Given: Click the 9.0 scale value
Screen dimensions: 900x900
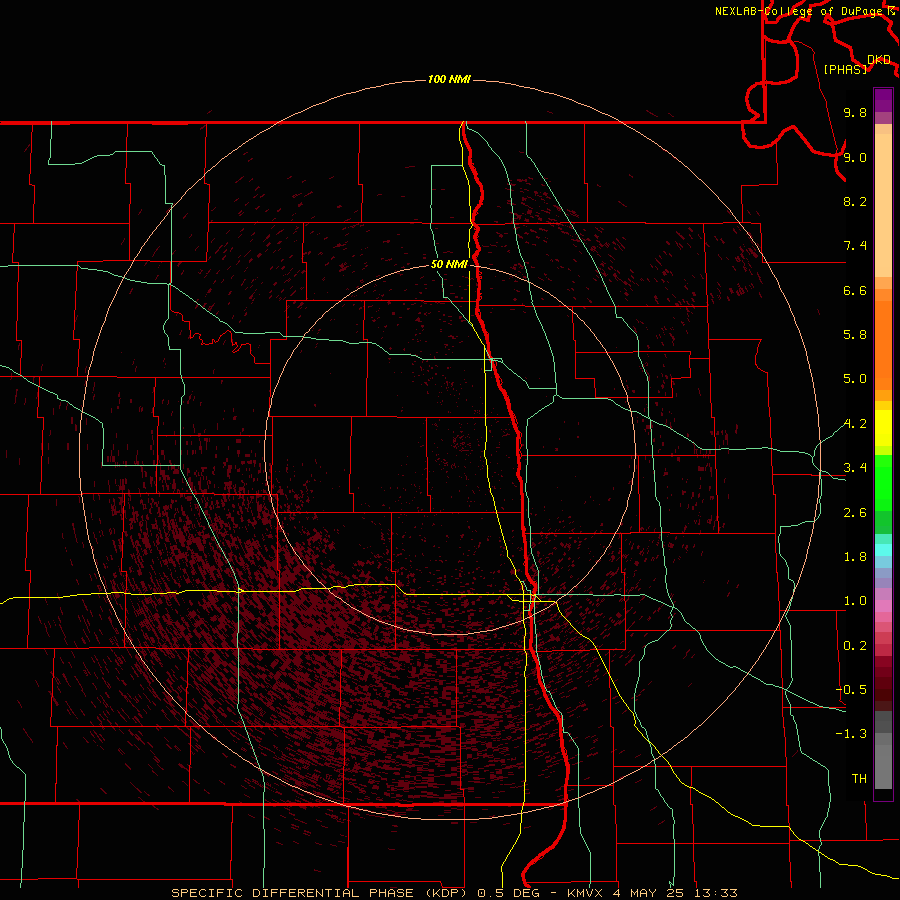Looking at the screenshot, I should click(855, 157).
